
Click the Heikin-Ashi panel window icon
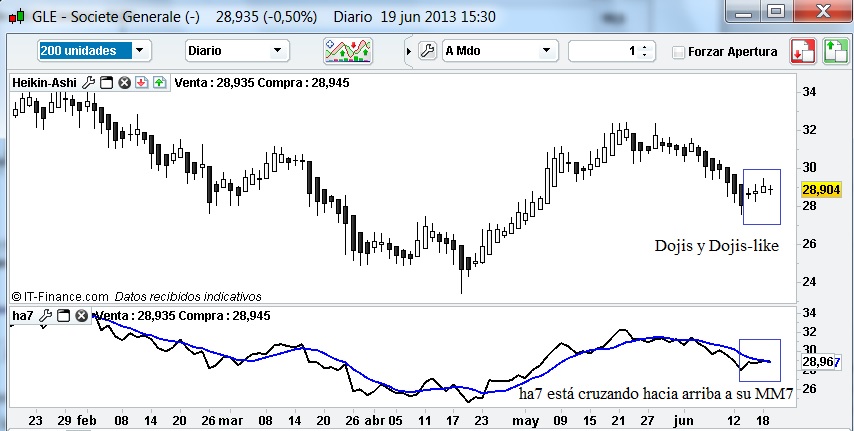tap(107, 83)
